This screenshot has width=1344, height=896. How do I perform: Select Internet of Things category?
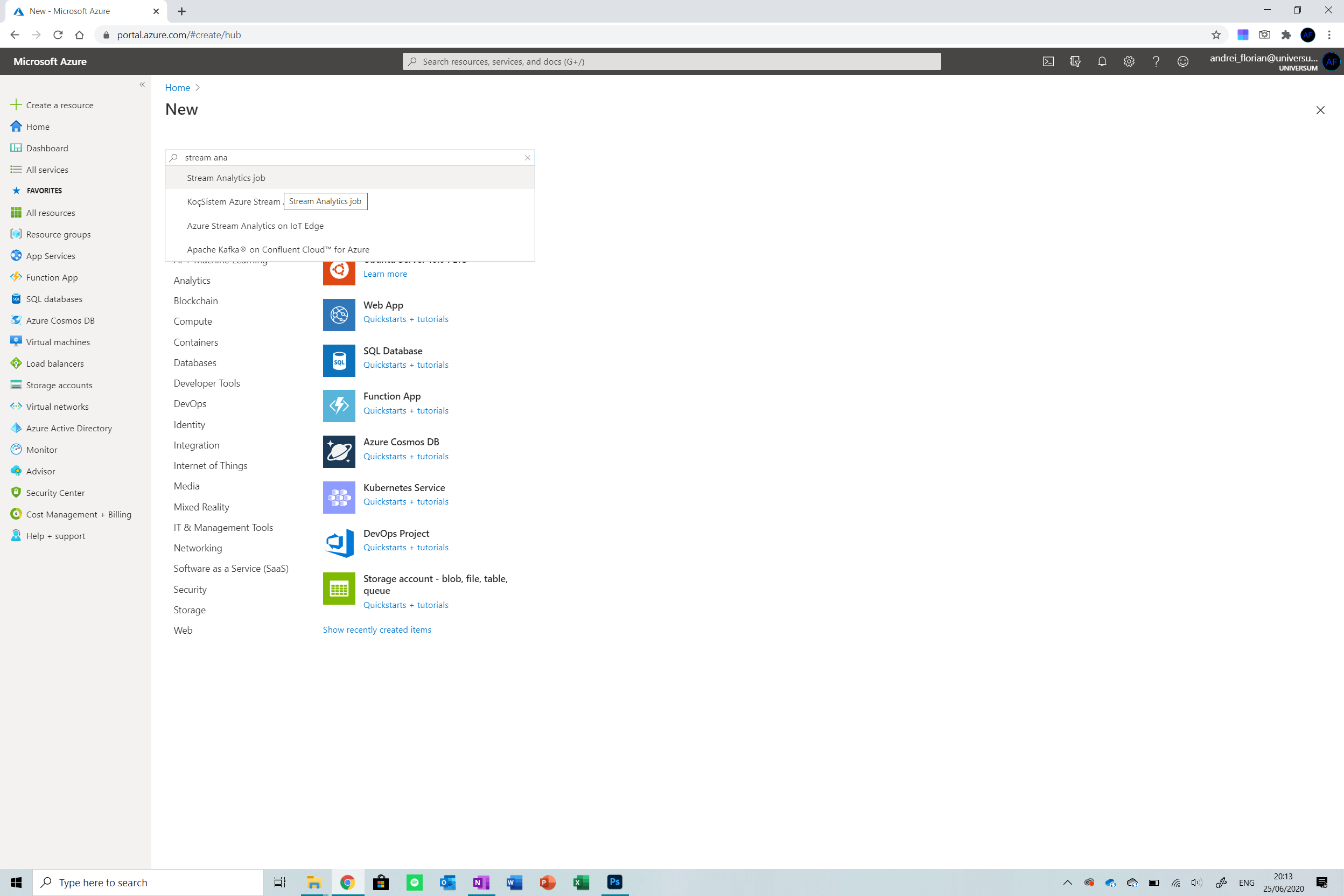(x=211, y=465)
